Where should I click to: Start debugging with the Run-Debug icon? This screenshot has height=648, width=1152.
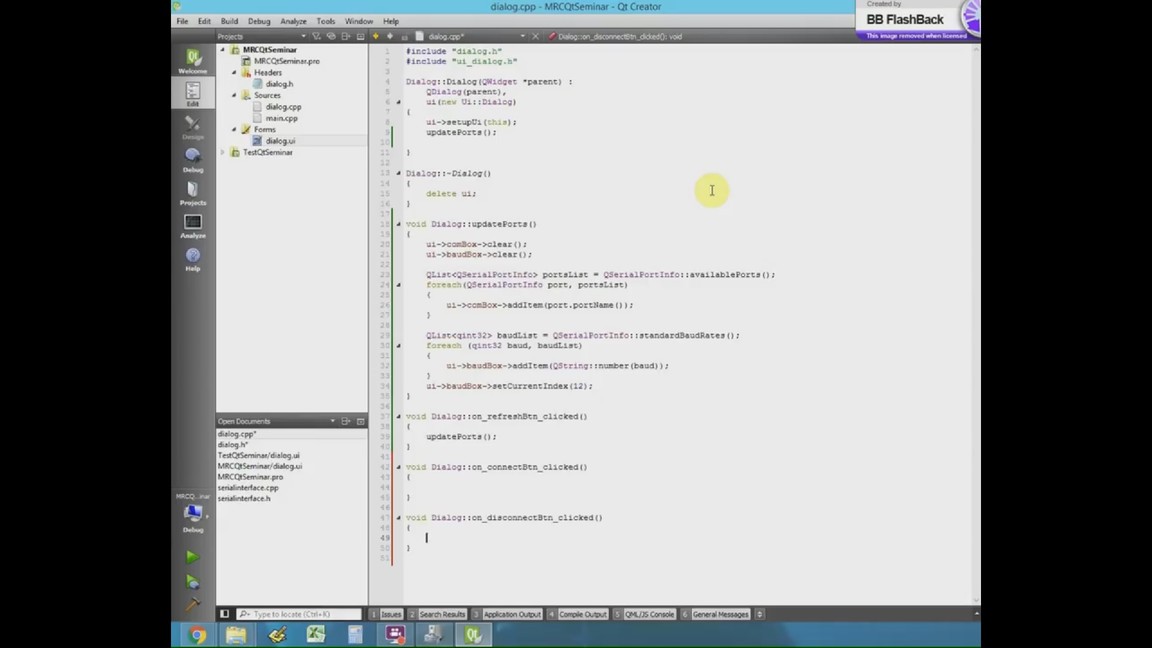coord(192,581)
